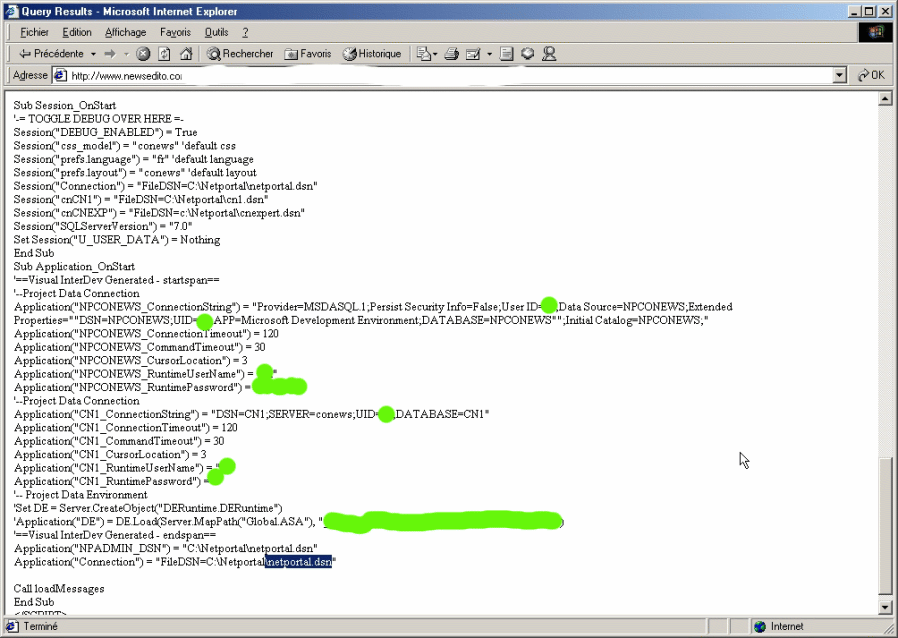Click the vertical scrollbar up arrow
Screen dimensions: 898x638
coord(883,99)
